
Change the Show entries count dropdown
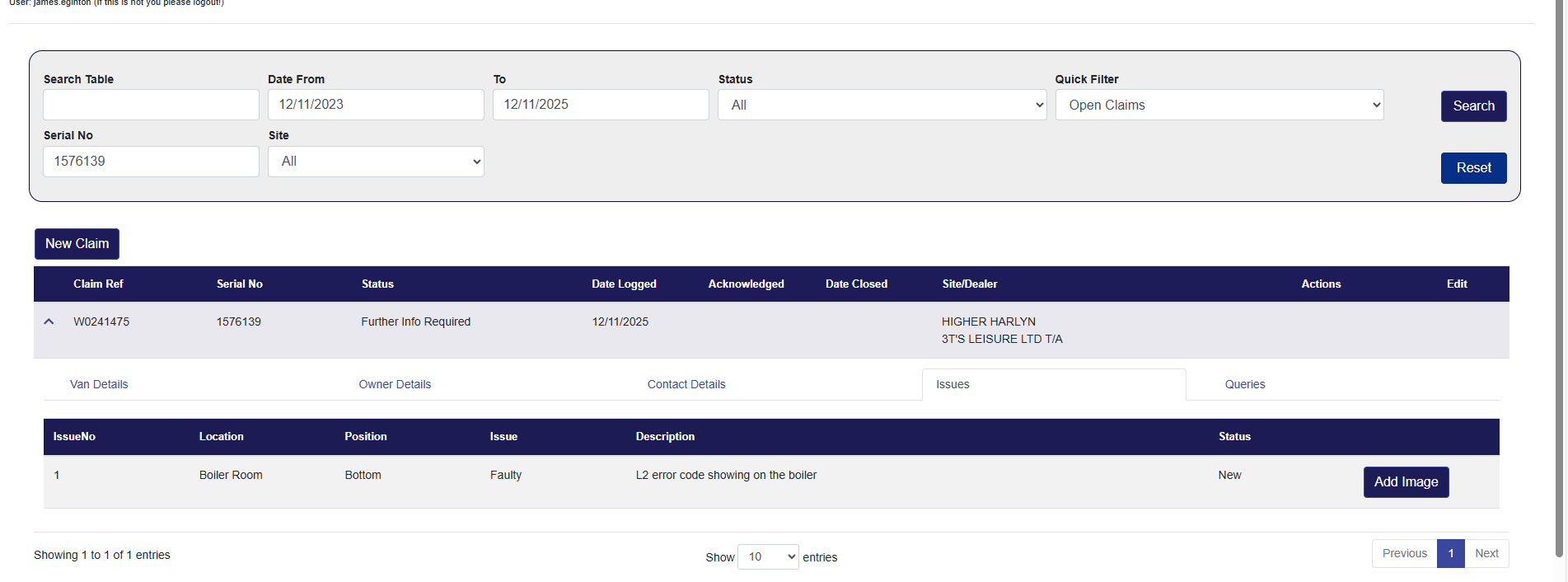point(767,557)
